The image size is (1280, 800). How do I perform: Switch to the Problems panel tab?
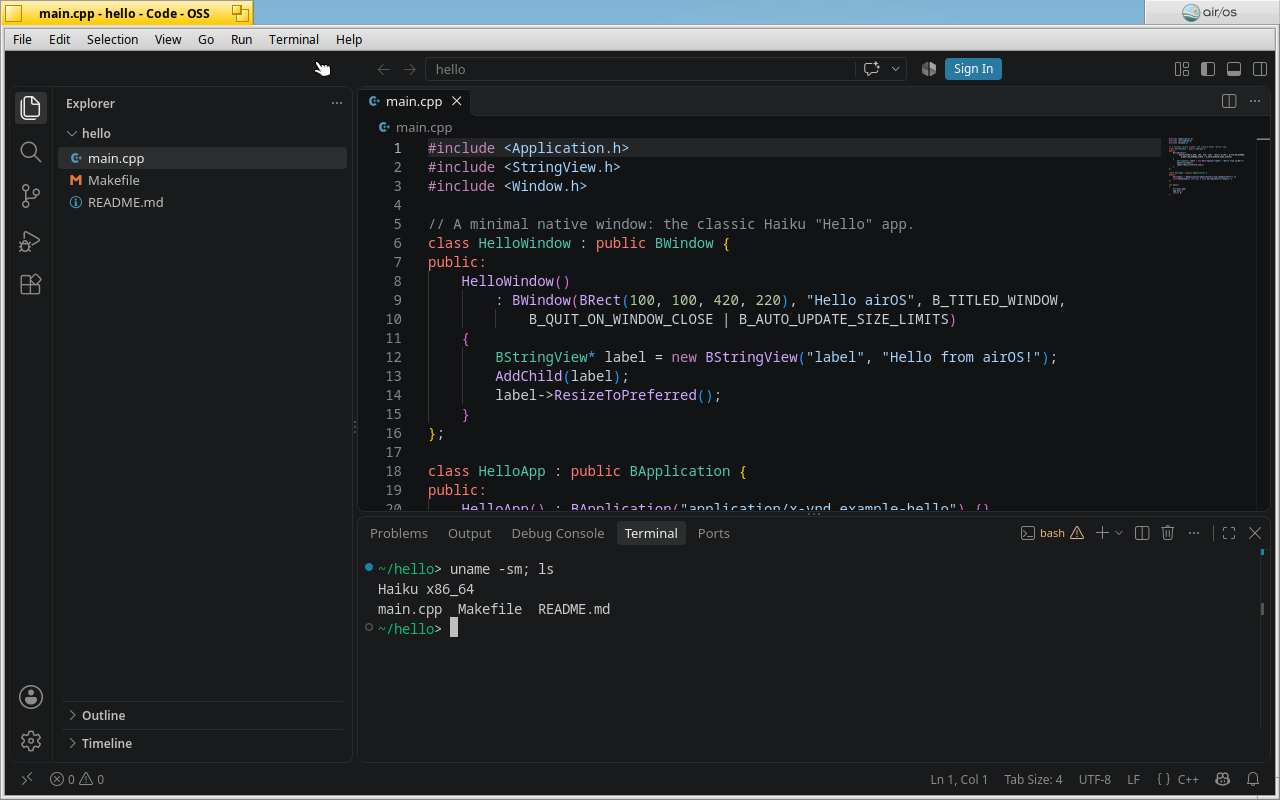coord(399,533)
